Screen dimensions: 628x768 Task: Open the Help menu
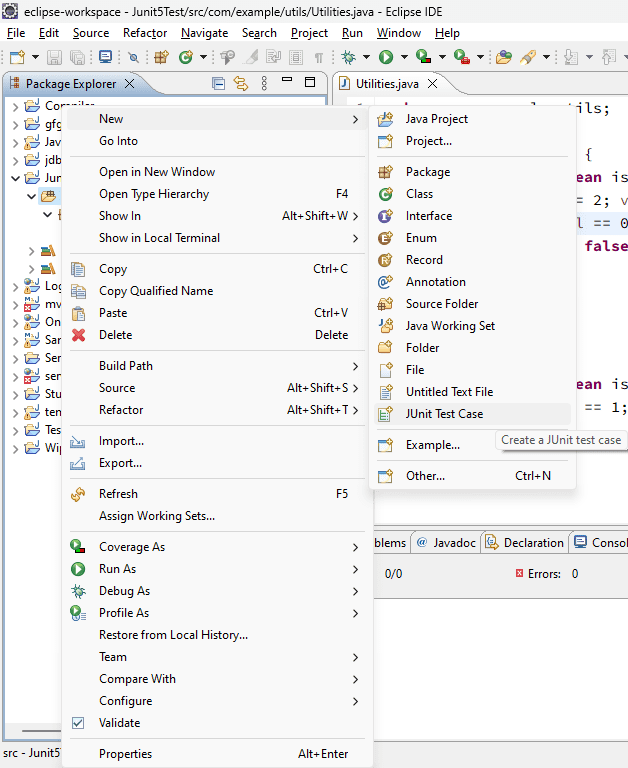coord(447,33)
